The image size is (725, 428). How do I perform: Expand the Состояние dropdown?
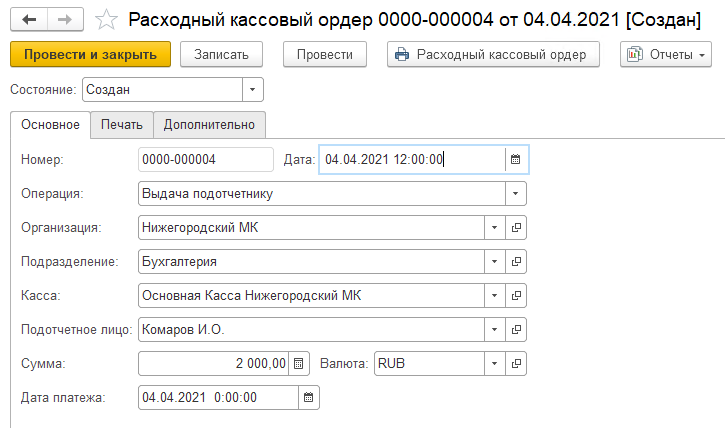point(253,90)
